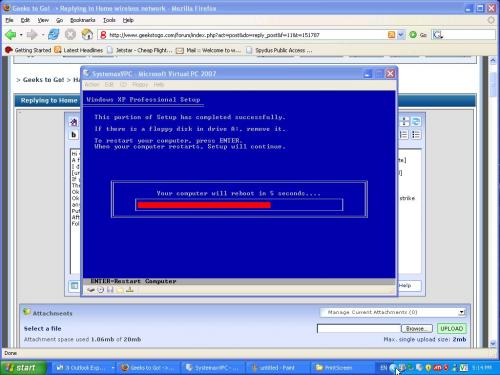Click the Firefox Back arrow button

[x=11, y=34]
